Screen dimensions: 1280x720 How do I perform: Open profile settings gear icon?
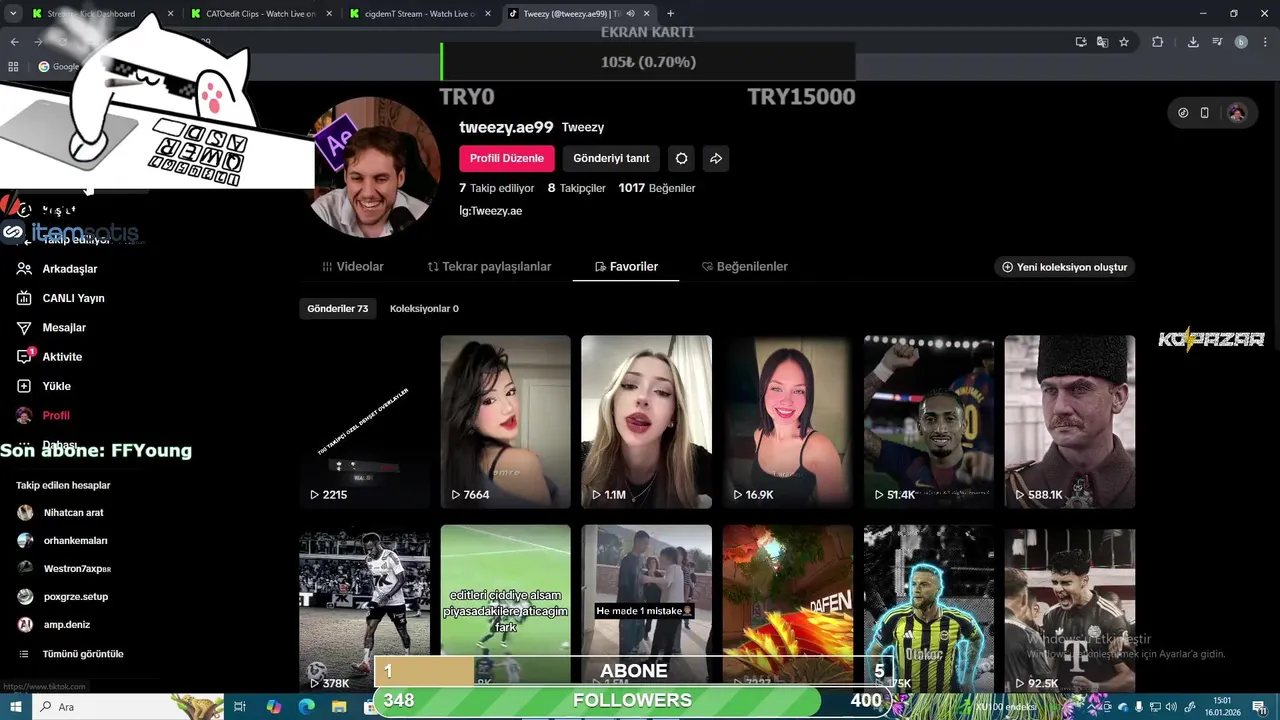[682, 158]
